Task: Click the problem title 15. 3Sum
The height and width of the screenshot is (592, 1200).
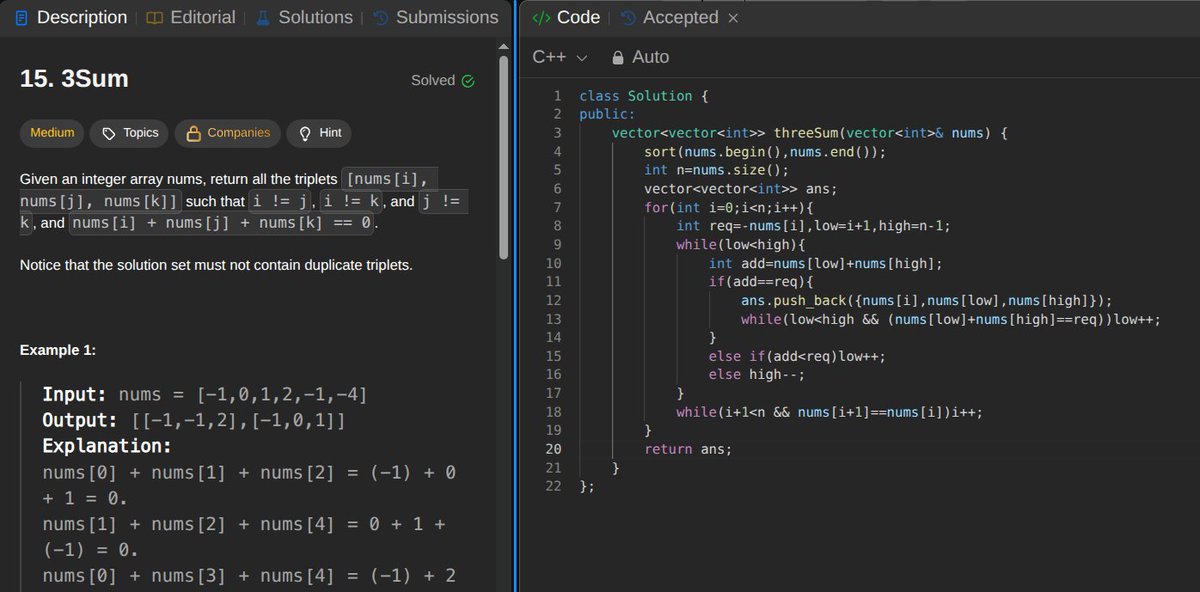Action: (x=74, y=79)
